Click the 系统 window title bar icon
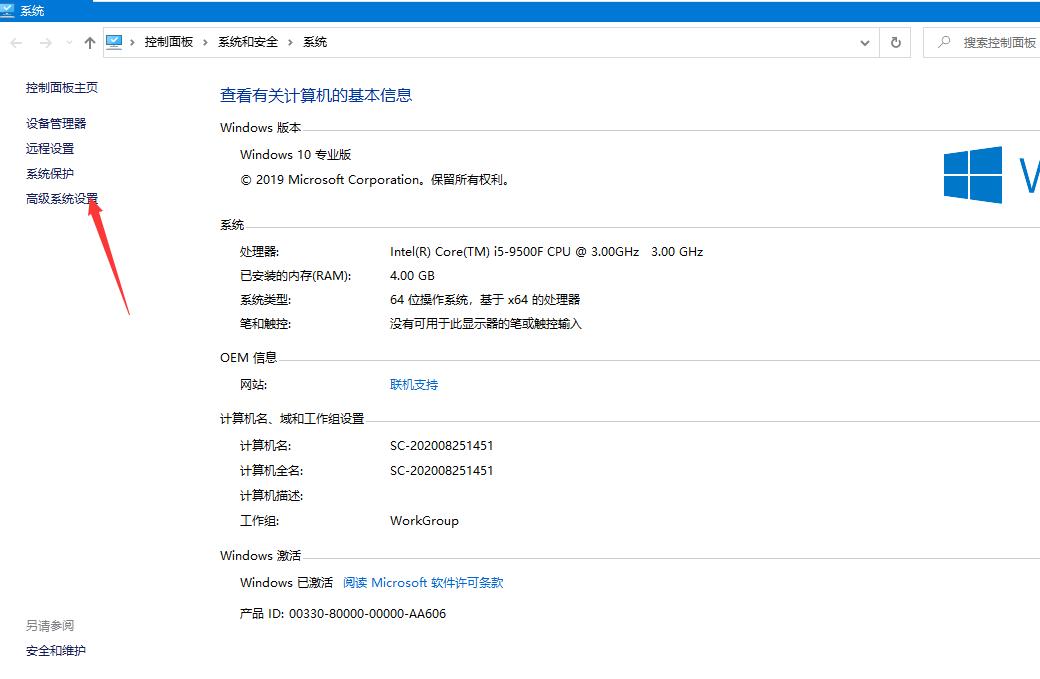The image size is (1040, 679). pos(10,9)
